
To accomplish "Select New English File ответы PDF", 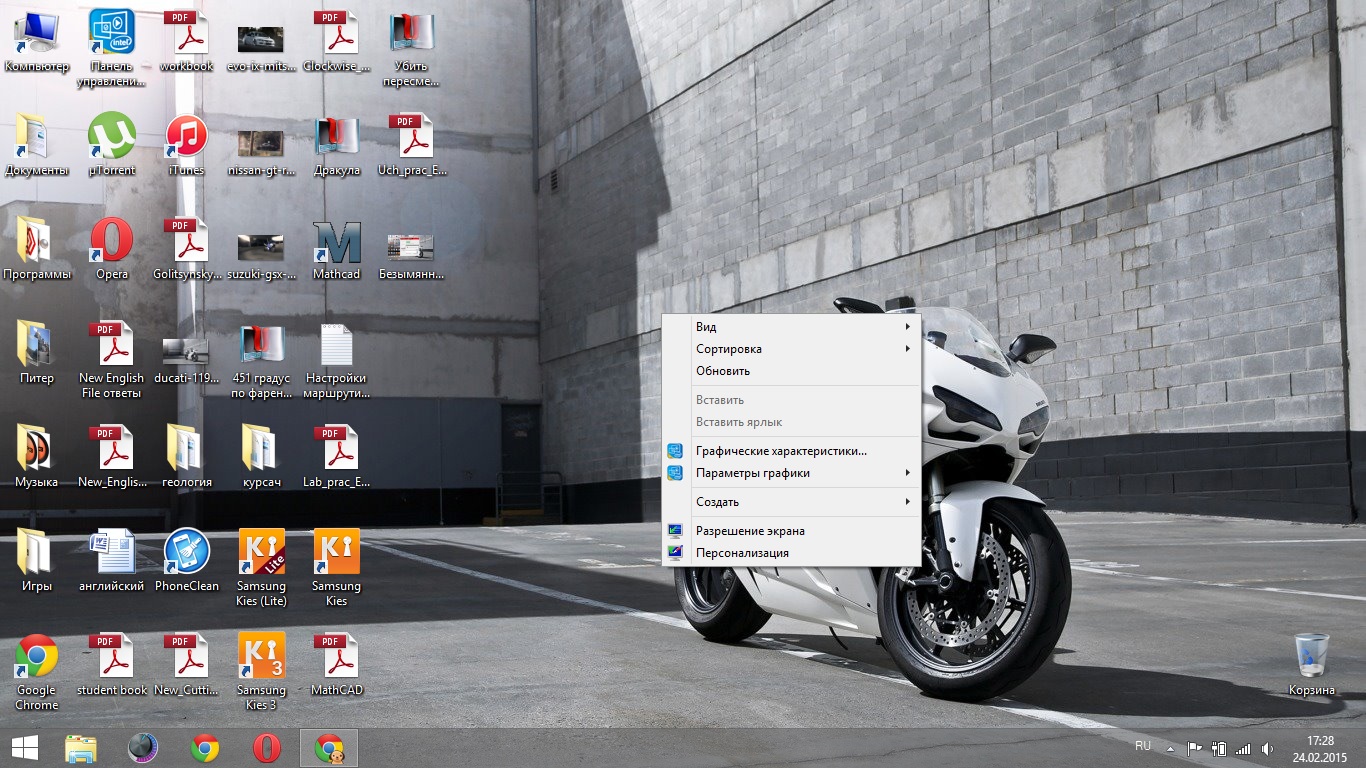I will pos(112,360).
